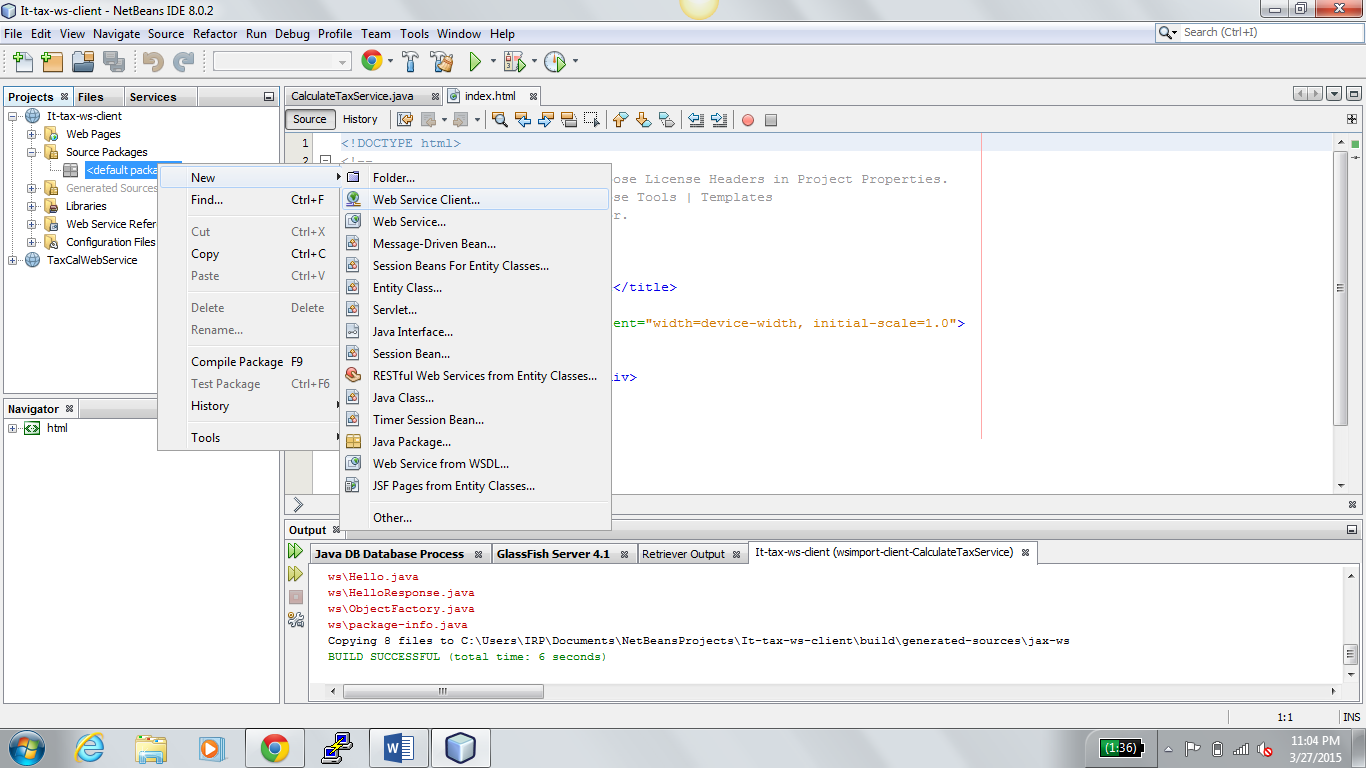Open the browser selection dropdown arrow
Viewport: 1366px width, 768px height.
(390, 62)
